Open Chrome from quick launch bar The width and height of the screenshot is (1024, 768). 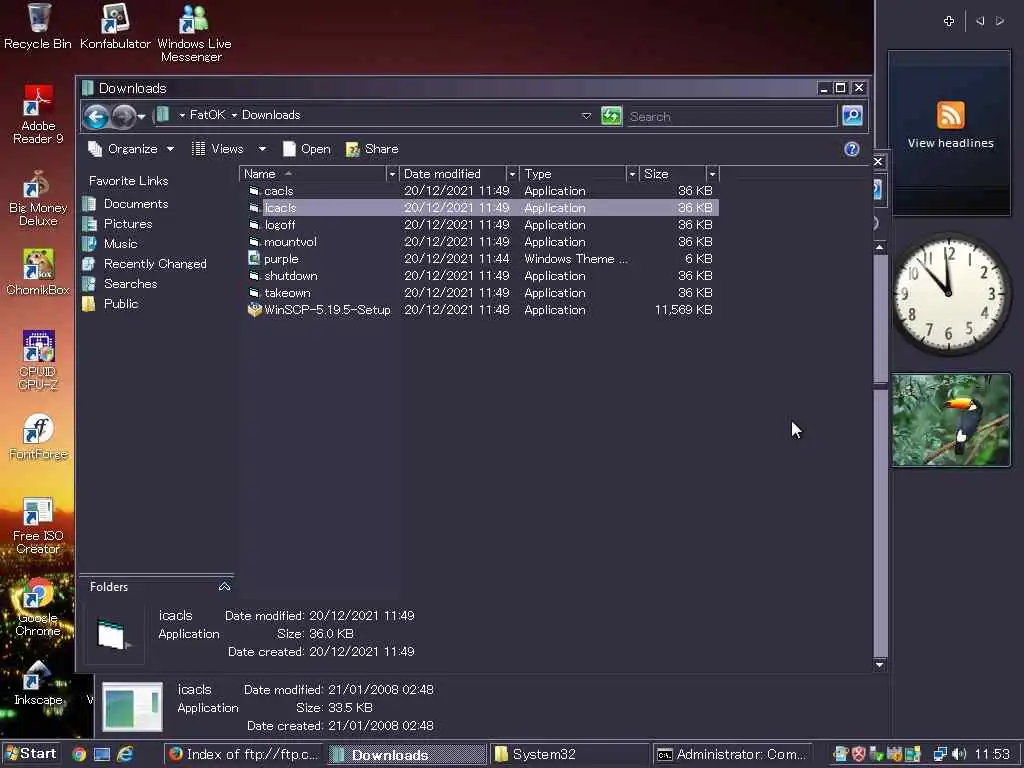tap(79, 754)
